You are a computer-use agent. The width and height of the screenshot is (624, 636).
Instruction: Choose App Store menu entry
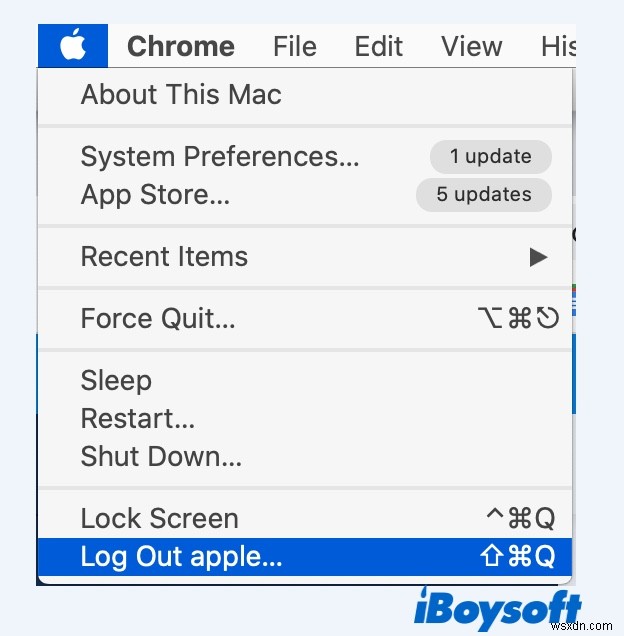point(155,195)
